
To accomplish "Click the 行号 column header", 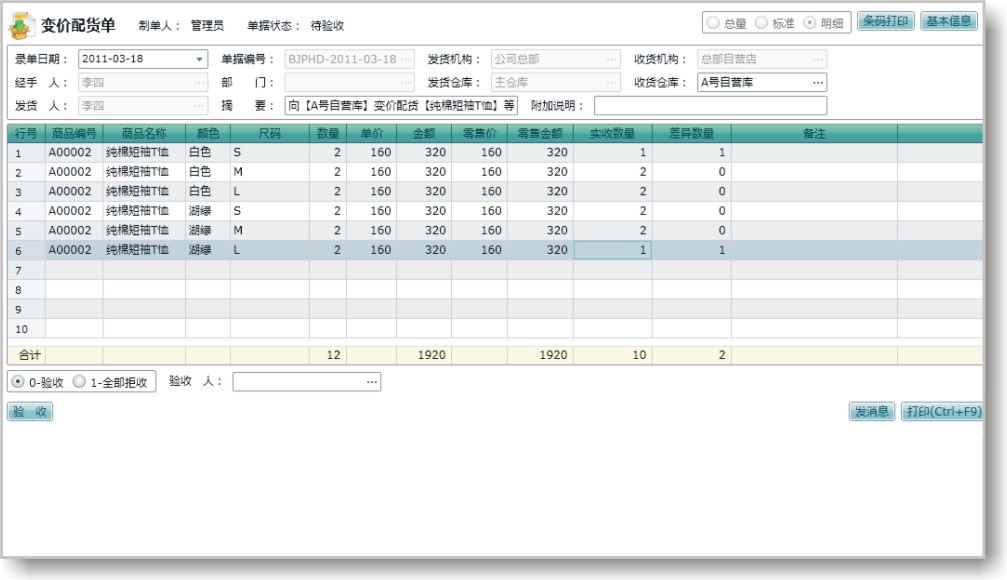I will (26, 134).
